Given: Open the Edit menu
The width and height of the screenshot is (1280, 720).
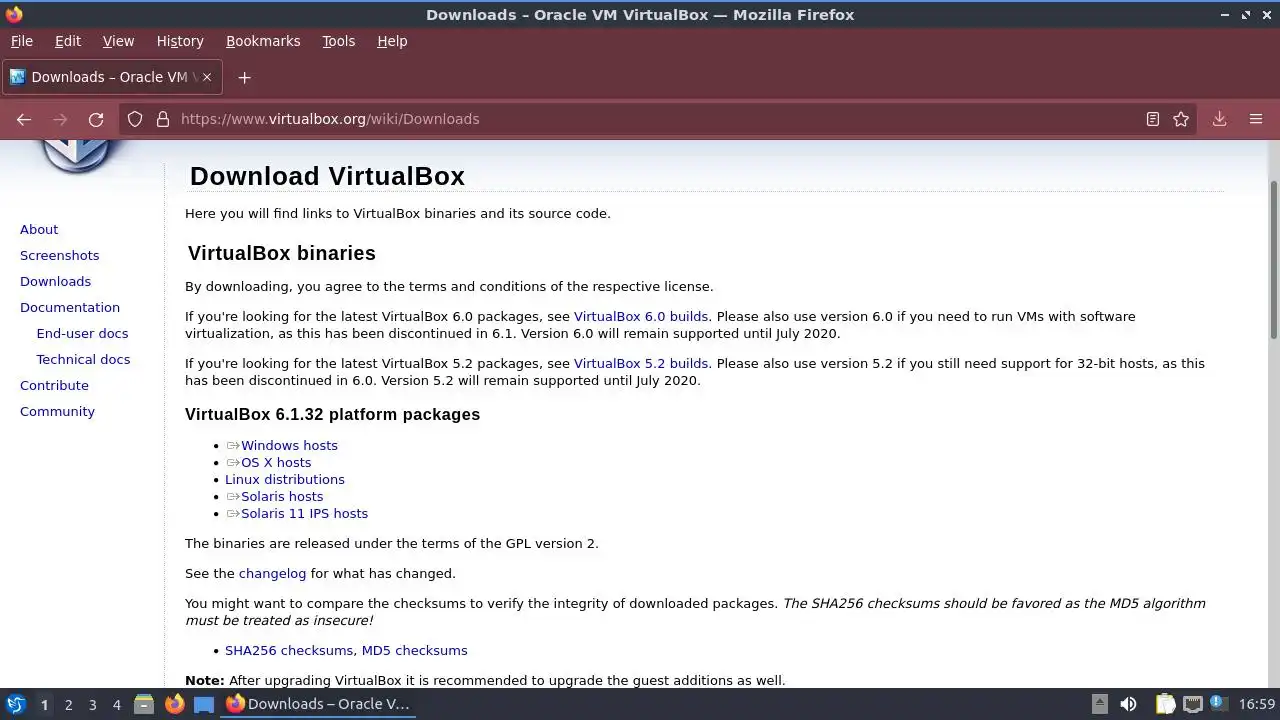Looking at the screenshot, I should 68,41.
